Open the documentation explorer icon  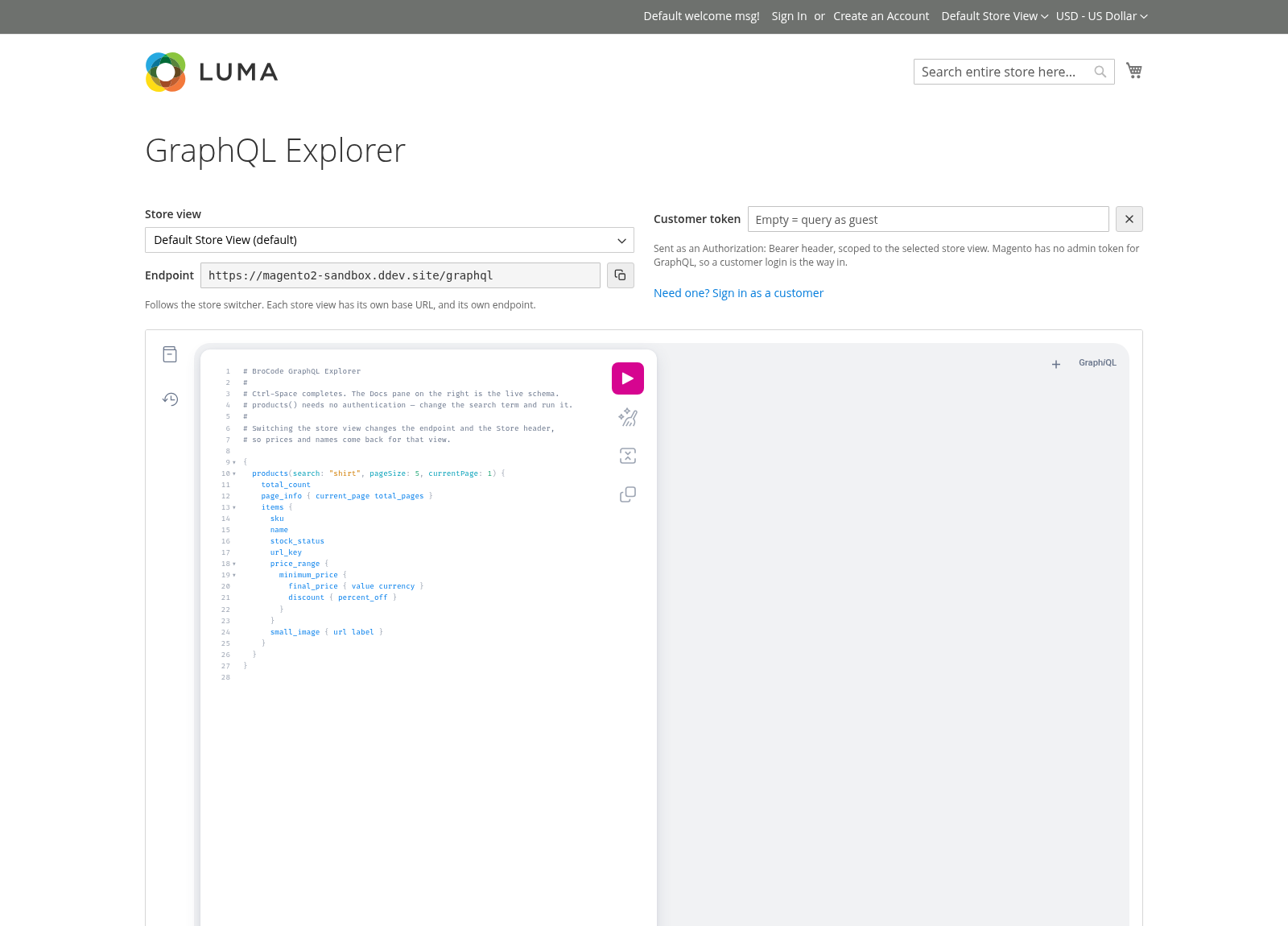(170, 354)
